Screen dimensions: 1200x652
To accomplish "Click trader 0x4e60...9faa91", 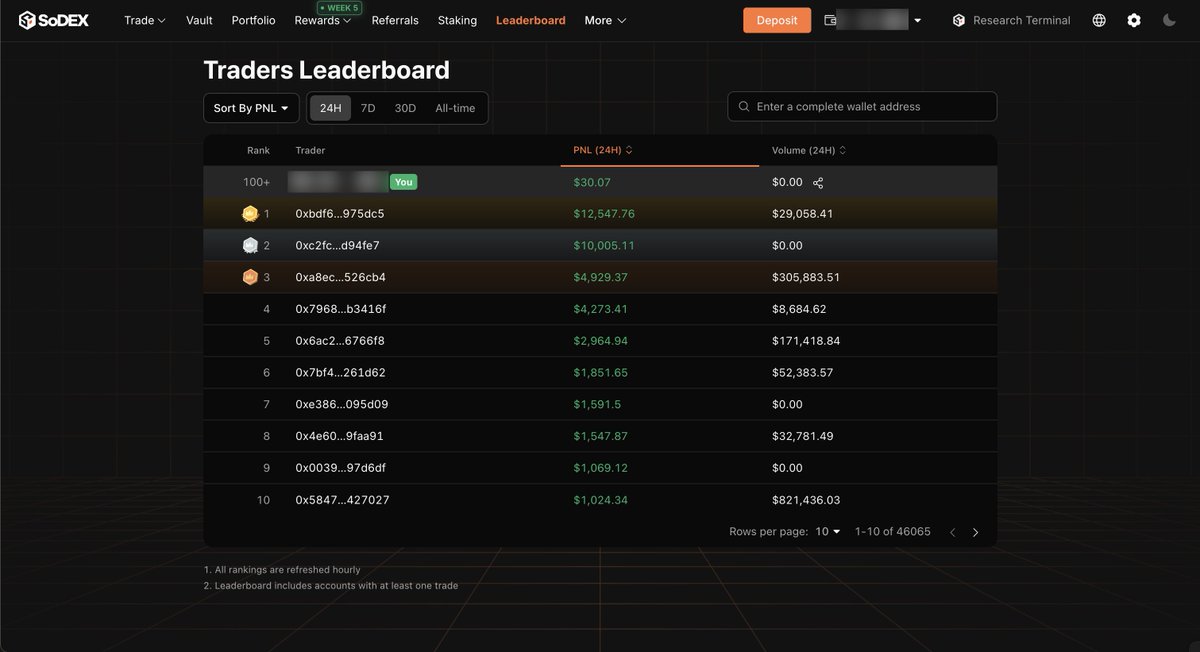I will coord(340,436).
